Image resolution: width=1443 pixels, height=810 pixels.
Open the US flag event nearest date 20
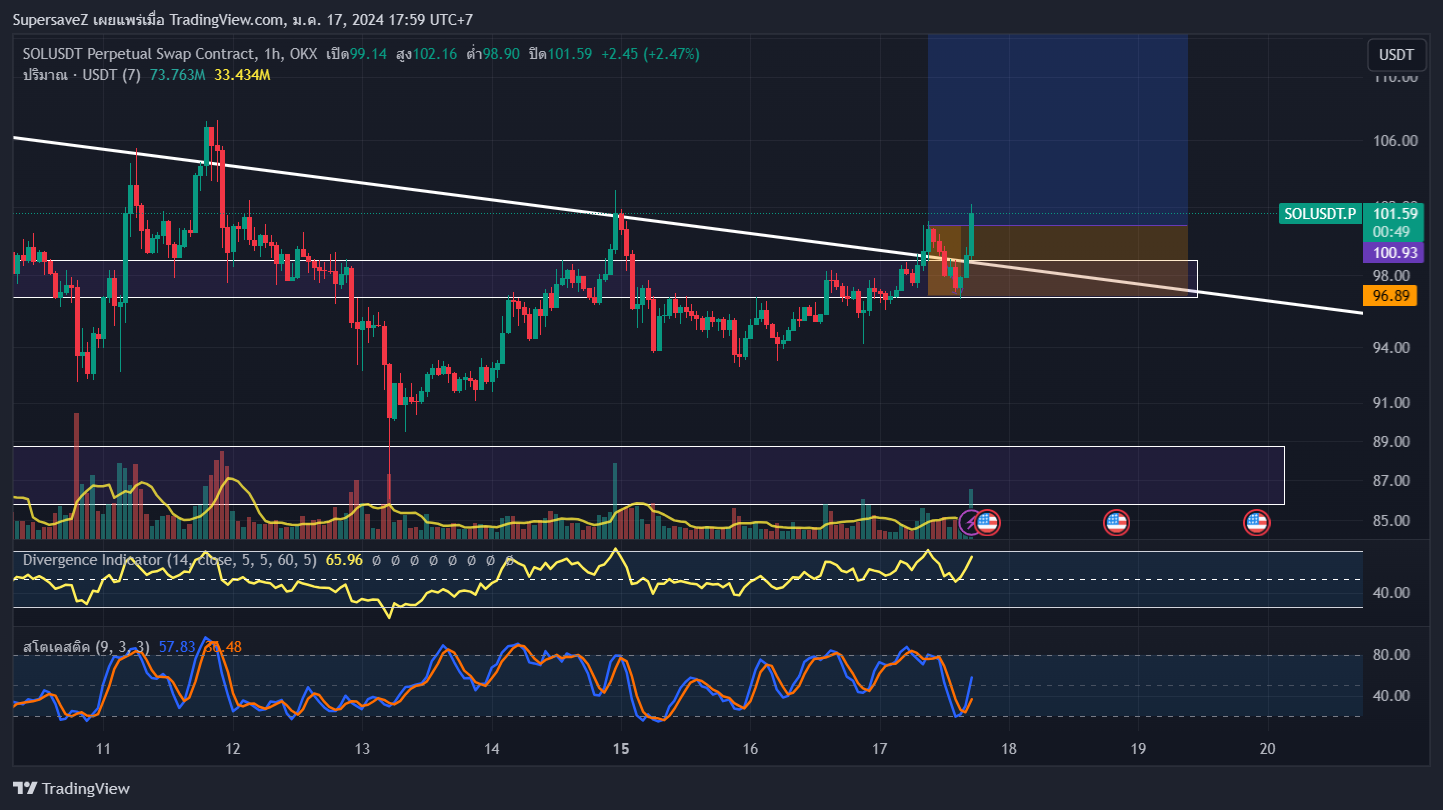pos(1256,522)
